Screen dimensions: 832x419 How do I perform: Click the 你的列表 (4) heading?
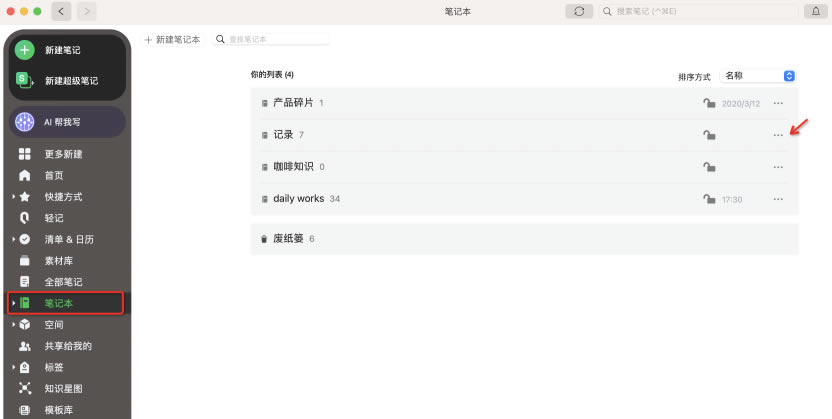pos(272,75)
